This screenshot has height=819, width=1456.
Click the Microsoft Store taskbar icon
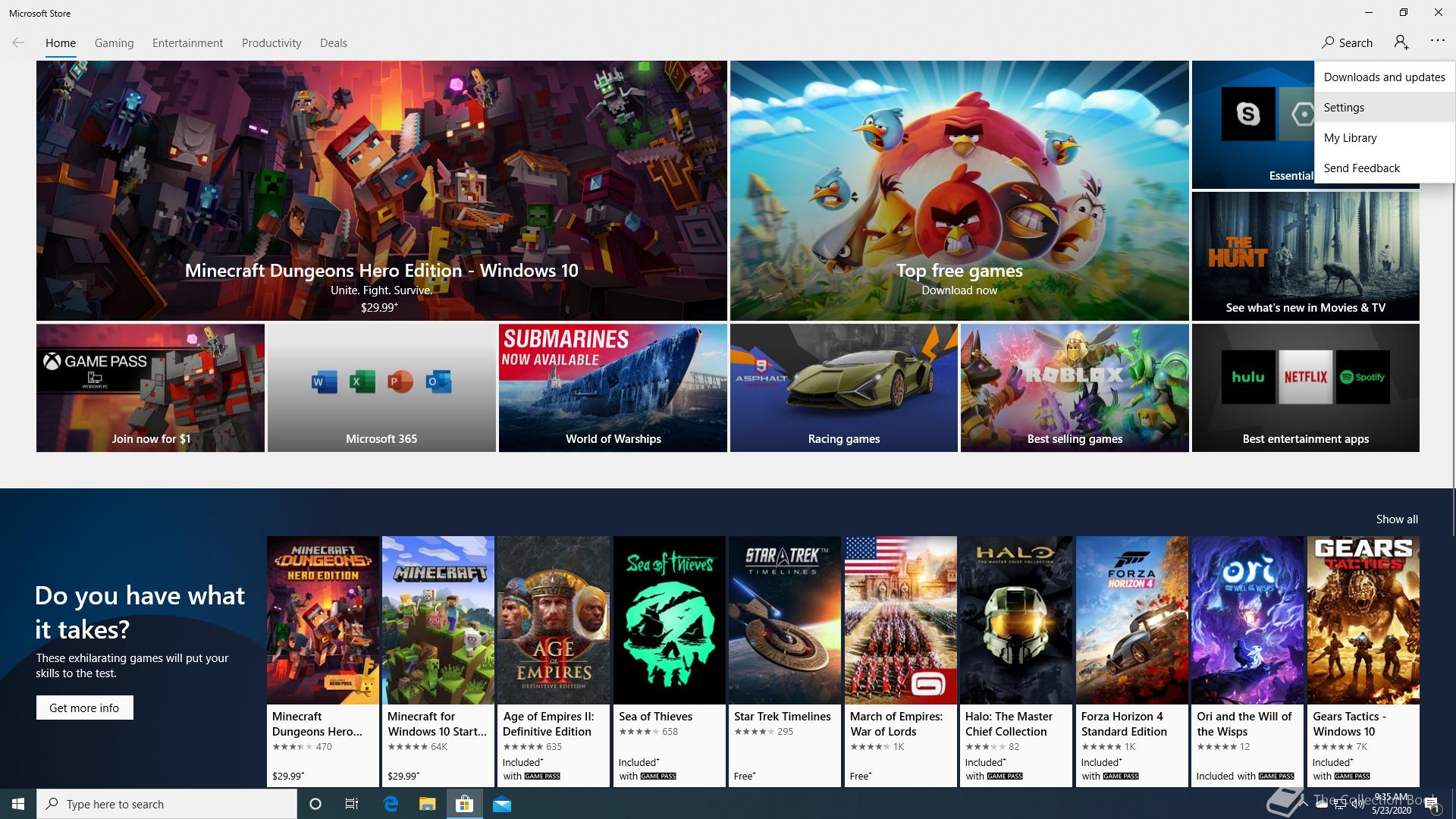pos(464,804)
